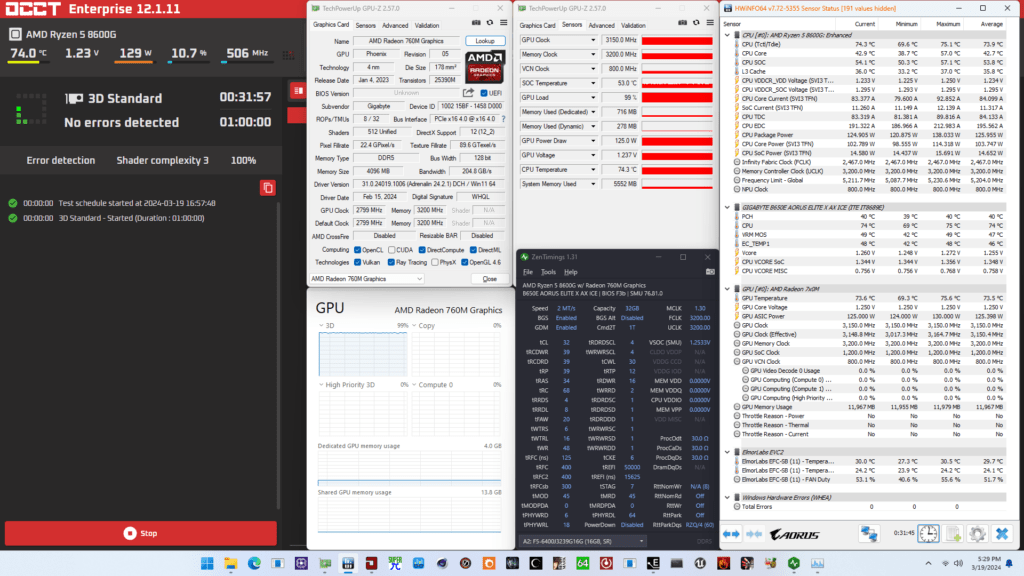Click the OCCT 74.0 °C yellow temperature bar

click(27, 63)
